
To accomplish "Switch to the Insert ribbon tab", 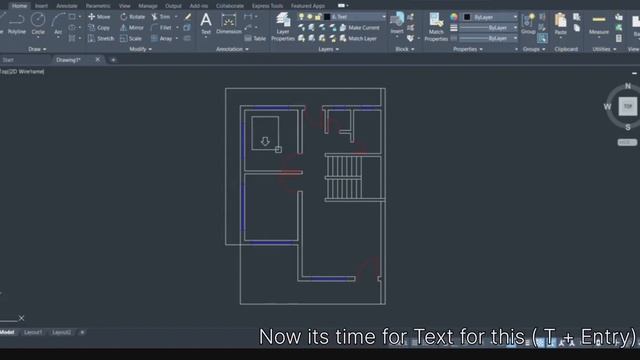I will point(41,6).
